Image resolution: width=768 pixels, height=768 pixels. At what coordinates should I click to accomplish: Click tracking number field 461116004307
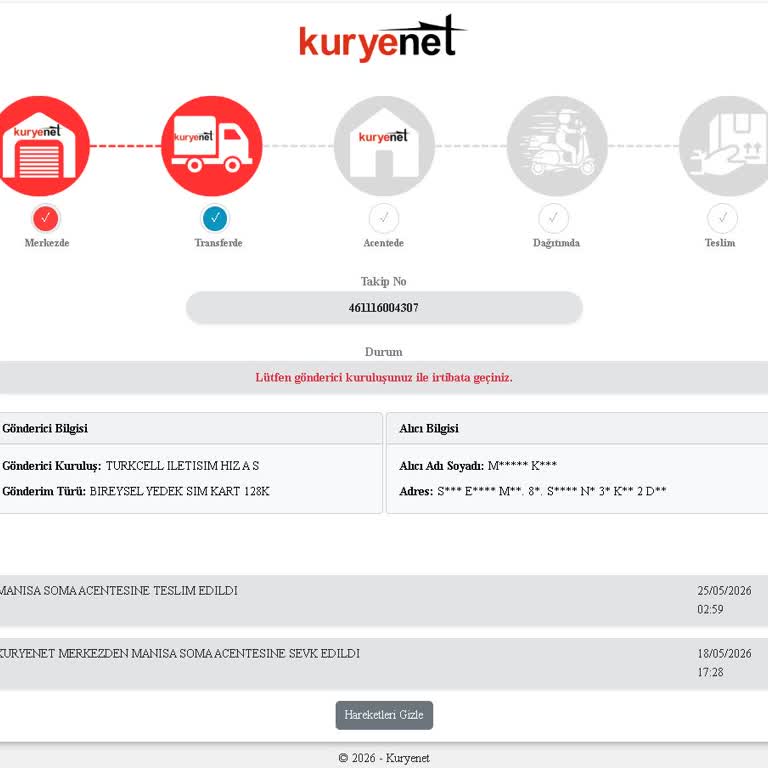tap(384, 308)
